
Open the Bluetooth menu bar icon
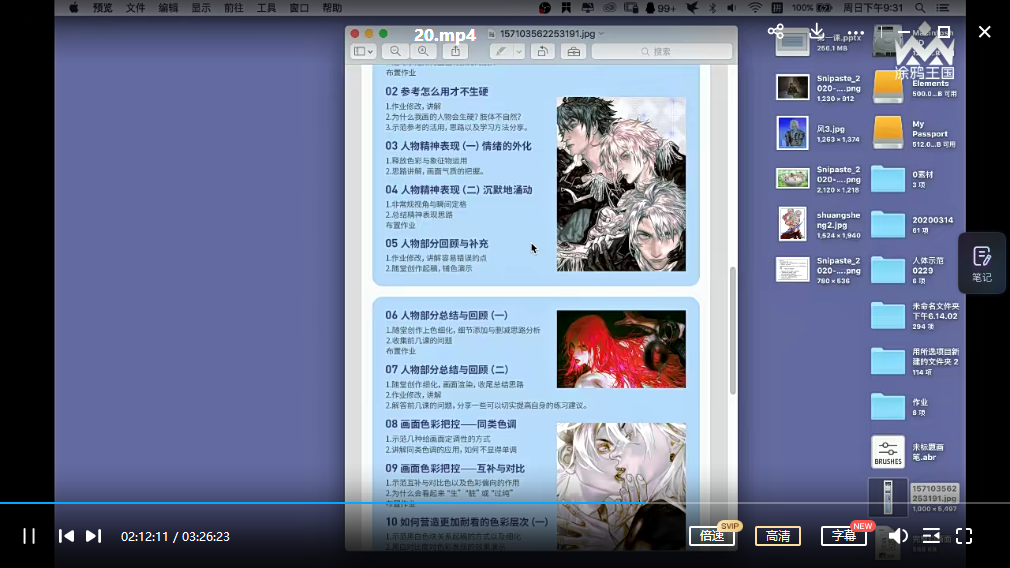pos(712,8)
